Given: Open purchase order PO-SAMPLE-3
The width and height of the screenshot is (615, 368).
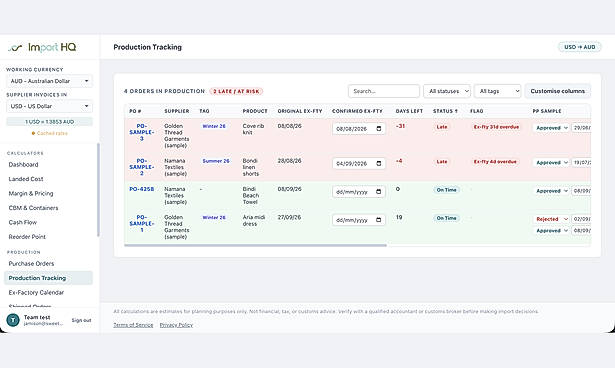Looking at the screenshot, I should [142, 132].
